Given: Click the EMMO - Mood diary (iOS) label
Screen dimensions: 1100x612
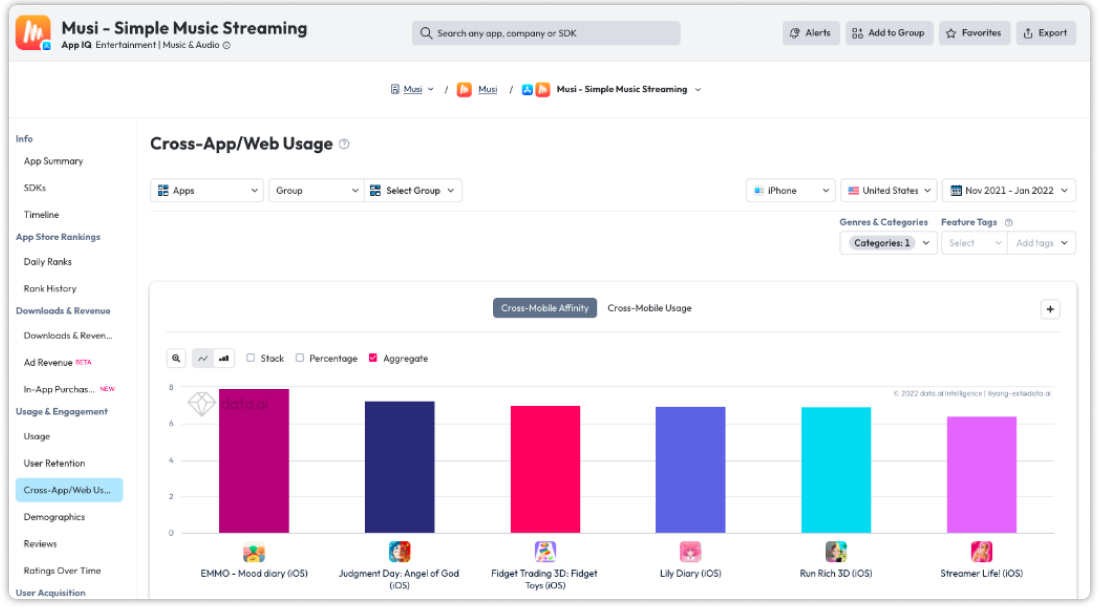Looking at the screenshot, I should pyautogui.click(x=254, y=573).
